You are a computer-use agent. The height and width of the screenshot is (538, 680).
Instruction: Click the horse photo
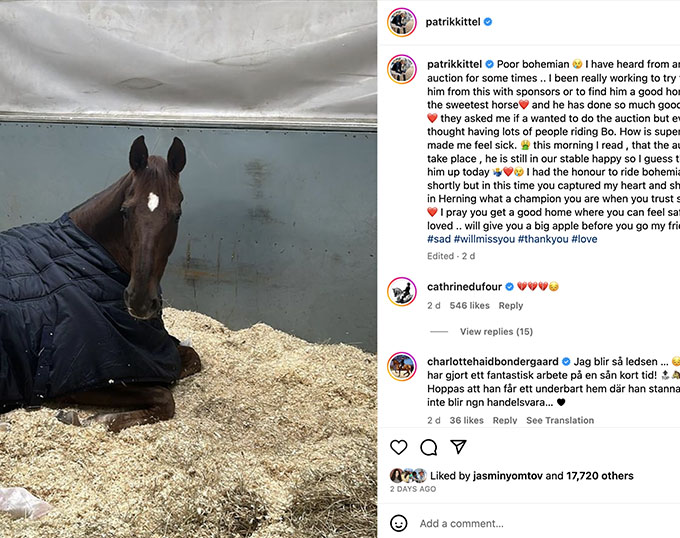(x=188, y=269)
